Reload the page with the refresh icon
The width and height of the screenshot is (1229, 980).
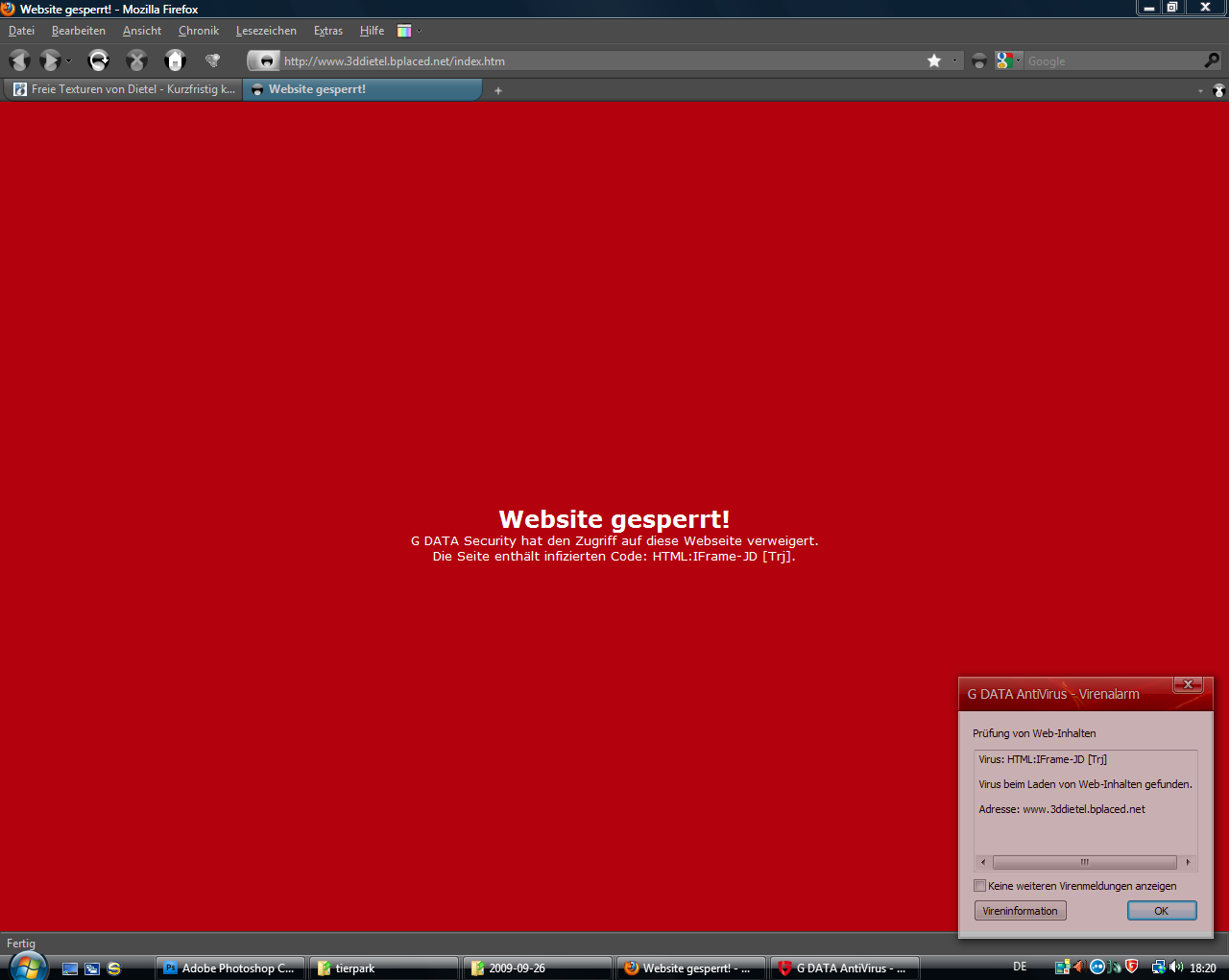point(98,60)
